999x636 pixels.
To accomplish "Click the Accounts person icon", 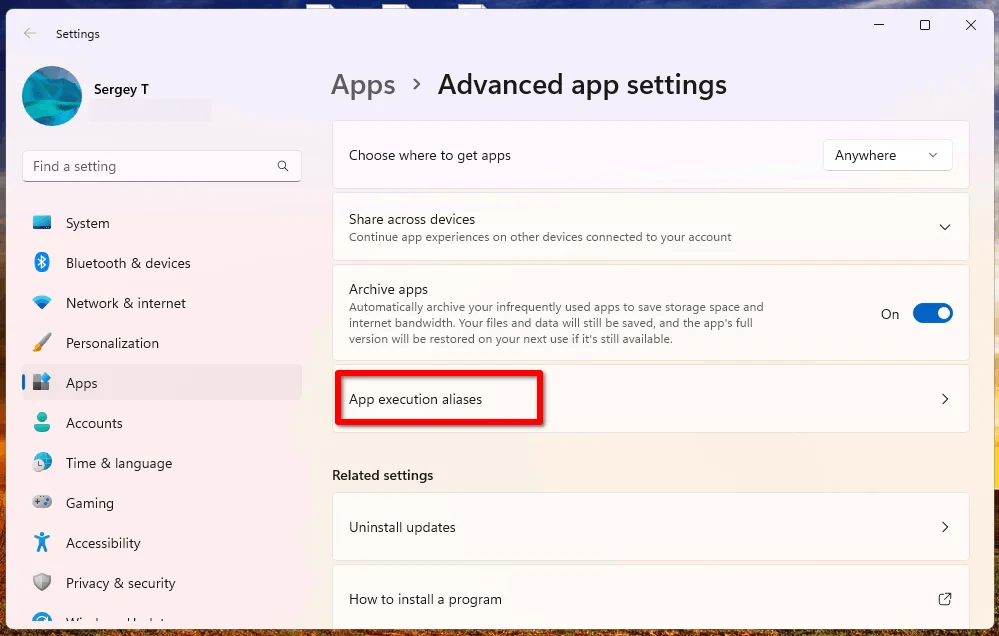I will tap(42, 423).
